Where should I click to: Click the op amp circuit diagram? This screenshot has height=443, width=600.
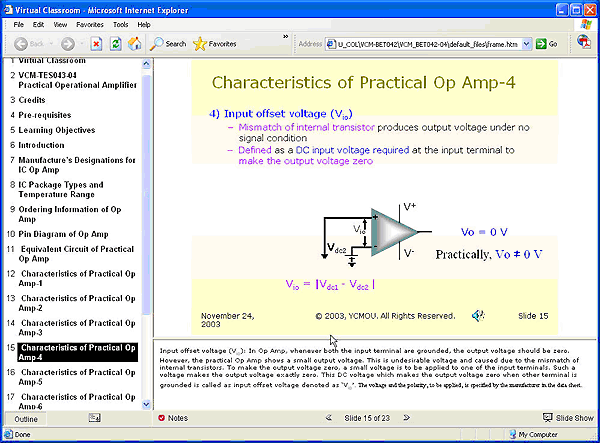377,236
